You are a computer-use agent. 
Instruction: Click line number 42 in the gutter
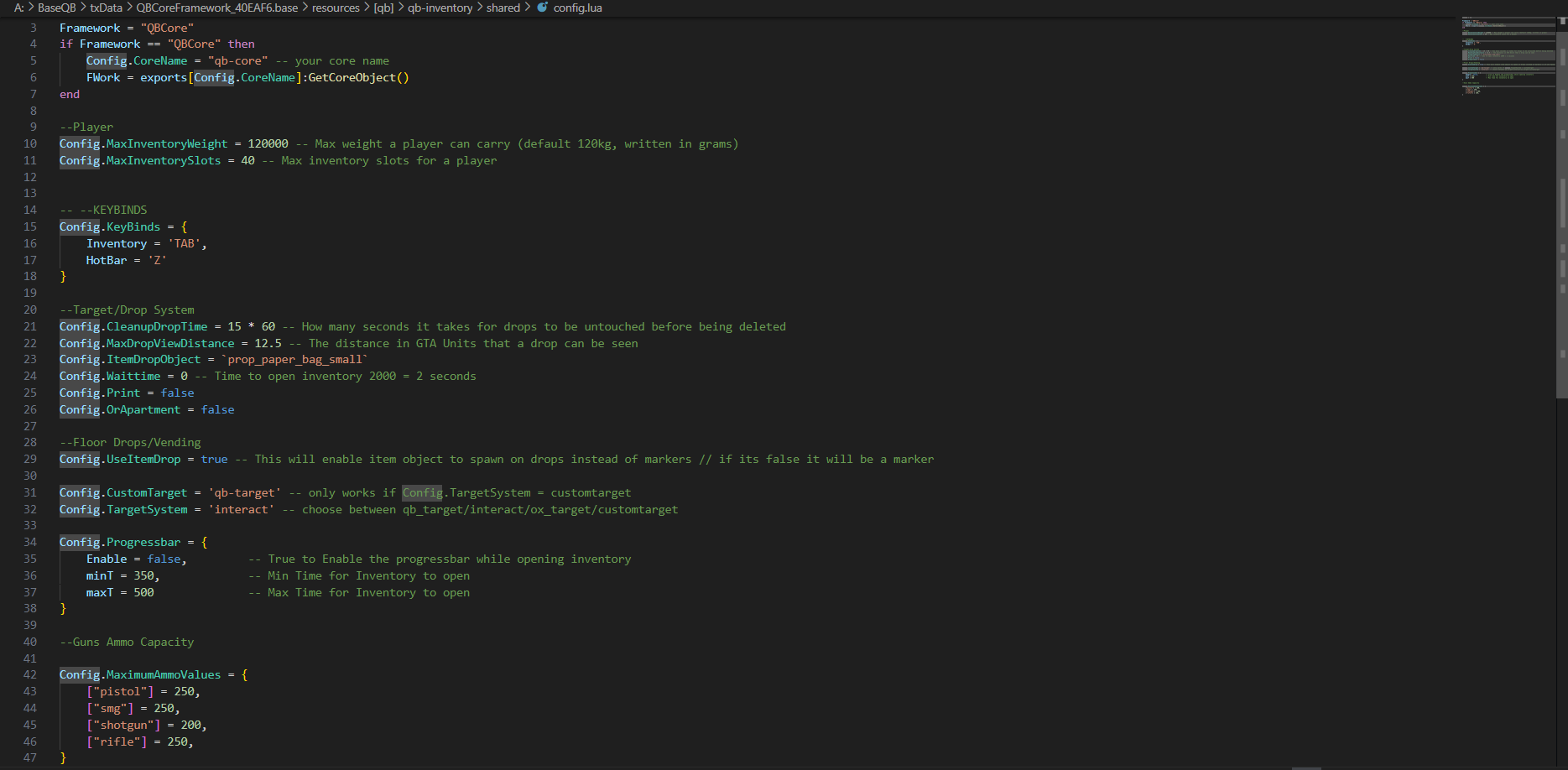(x=30, y=675)
